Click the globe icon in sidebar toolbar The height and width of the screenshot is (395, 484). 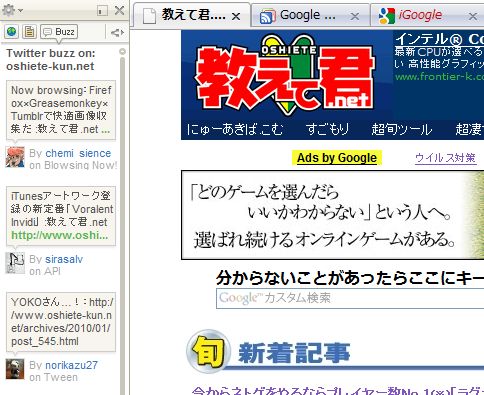click(x=11, y=32)
